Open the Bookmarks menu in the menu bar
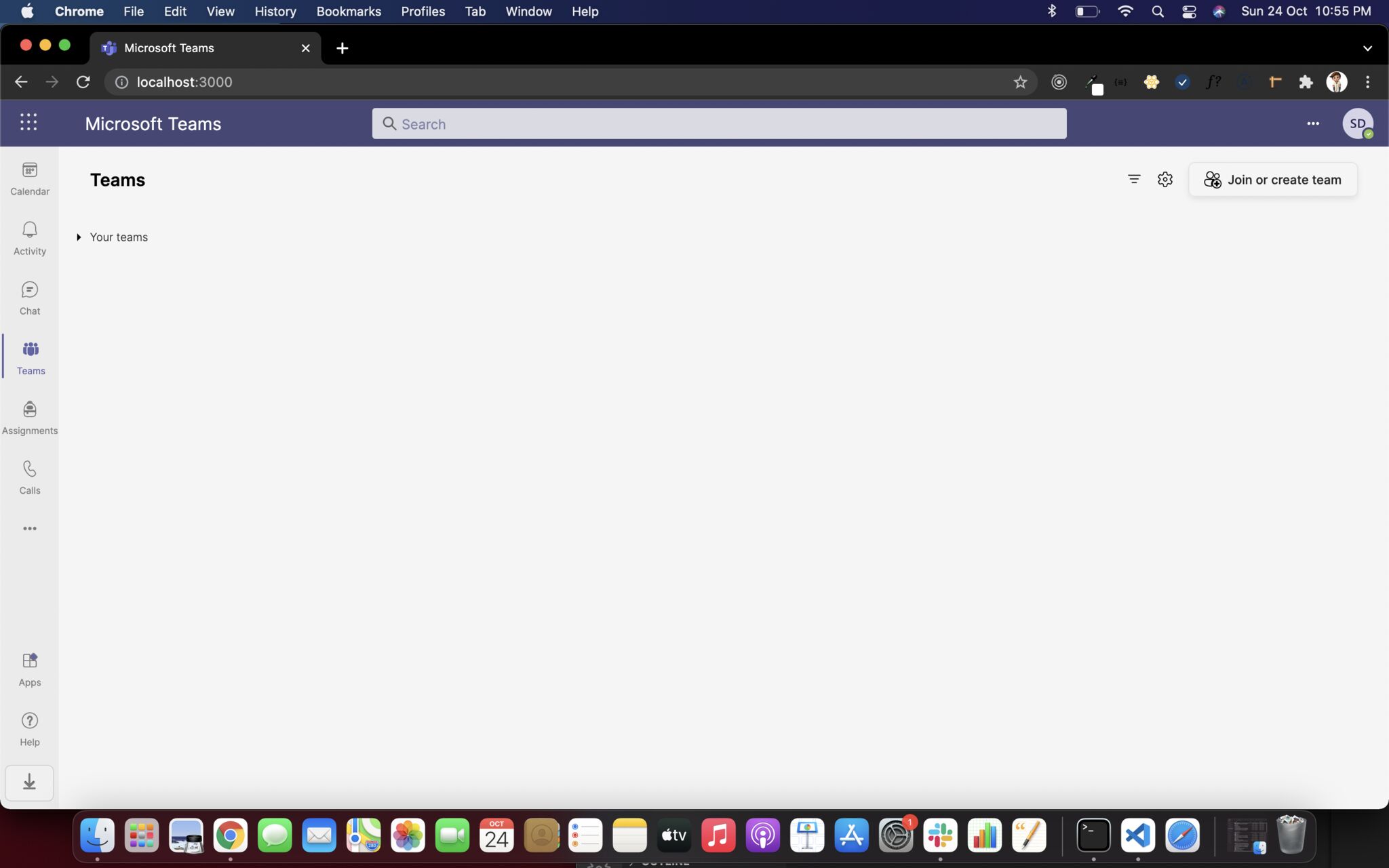This screenshot has width=1389, height=868. [349, 12]
